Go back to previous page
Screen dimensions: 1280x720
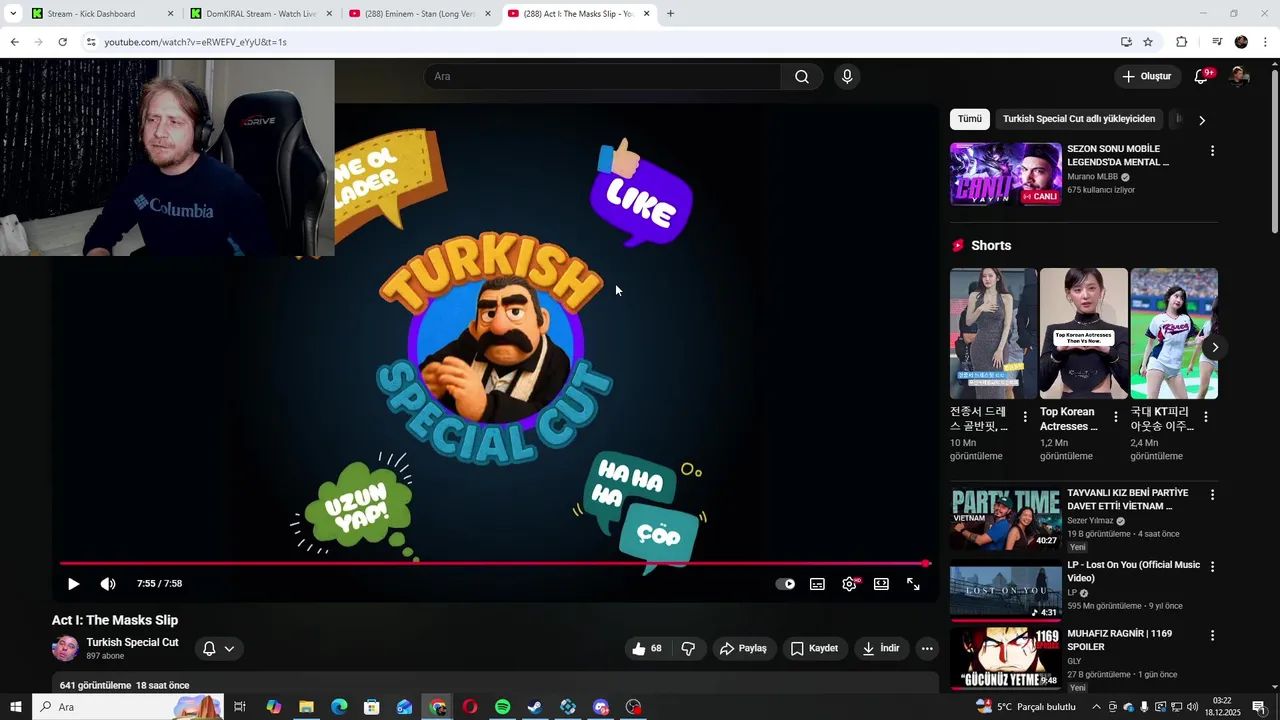(x=14, y=42)
